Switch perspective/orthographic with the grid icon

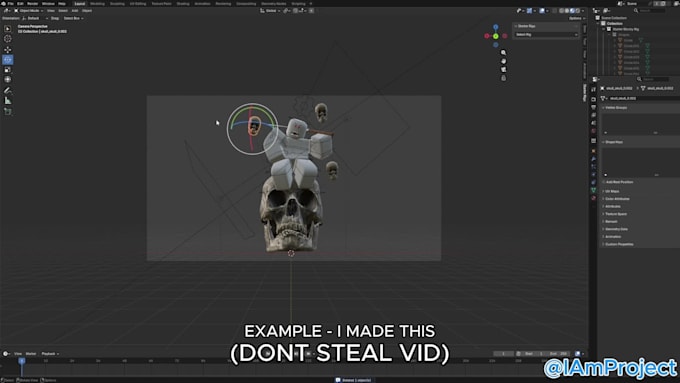click(x=503, y=78)
